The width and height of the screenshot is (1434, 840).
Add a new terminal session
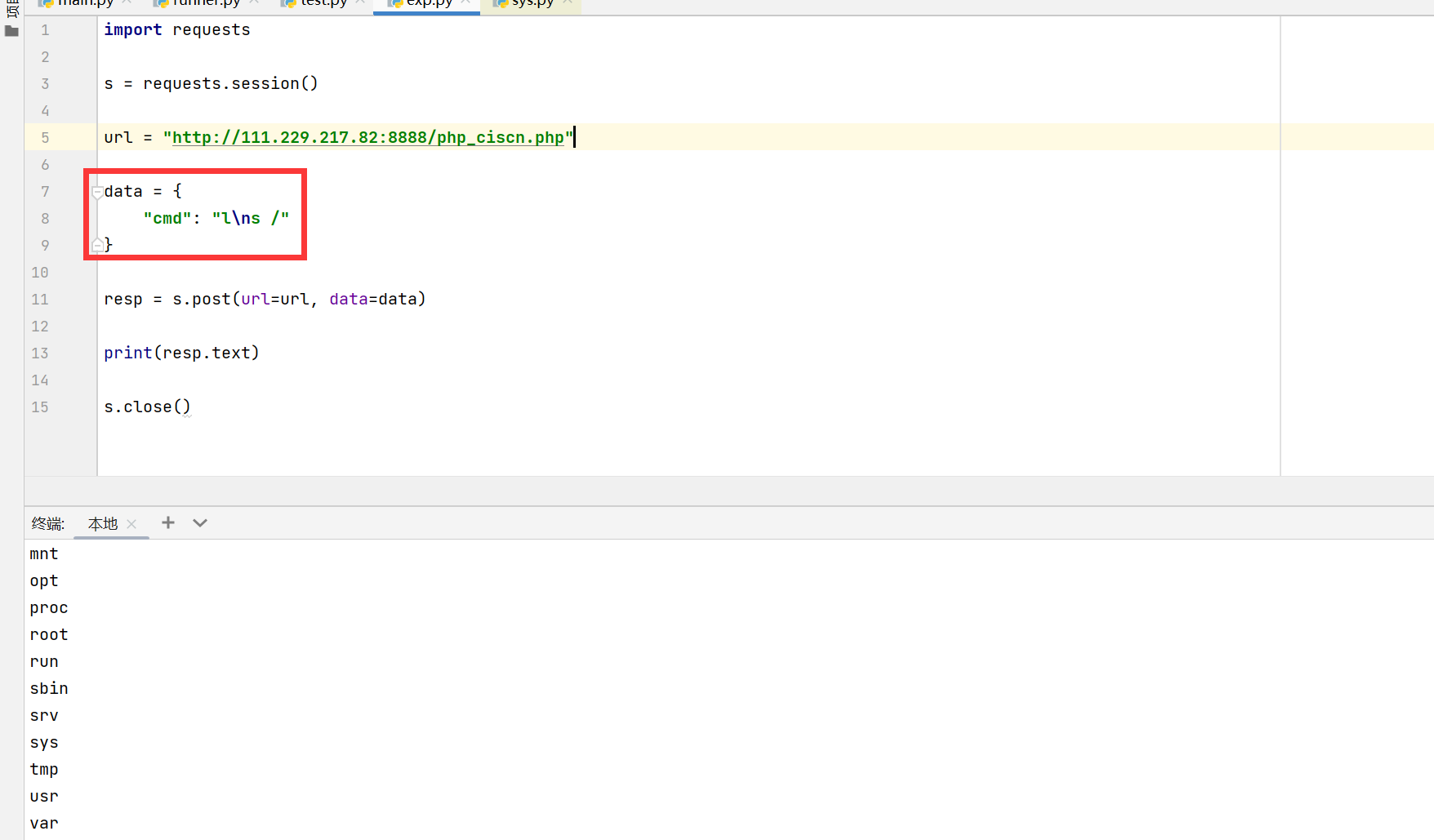pos(168,522)
